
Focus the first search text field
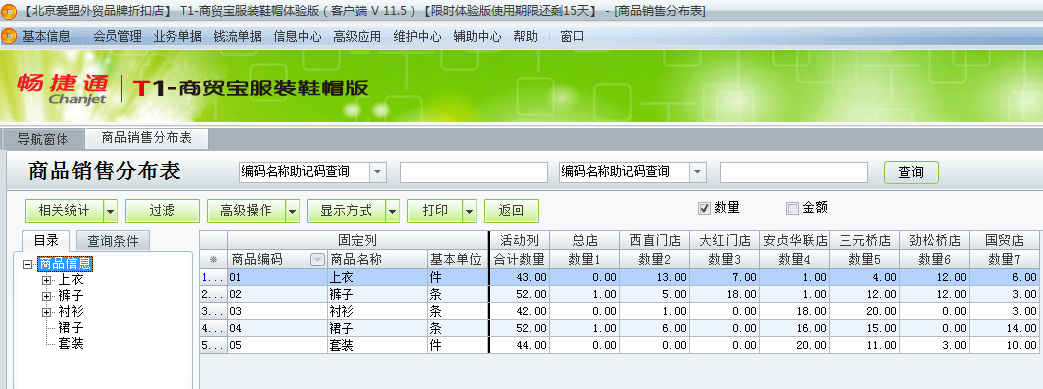473,172
